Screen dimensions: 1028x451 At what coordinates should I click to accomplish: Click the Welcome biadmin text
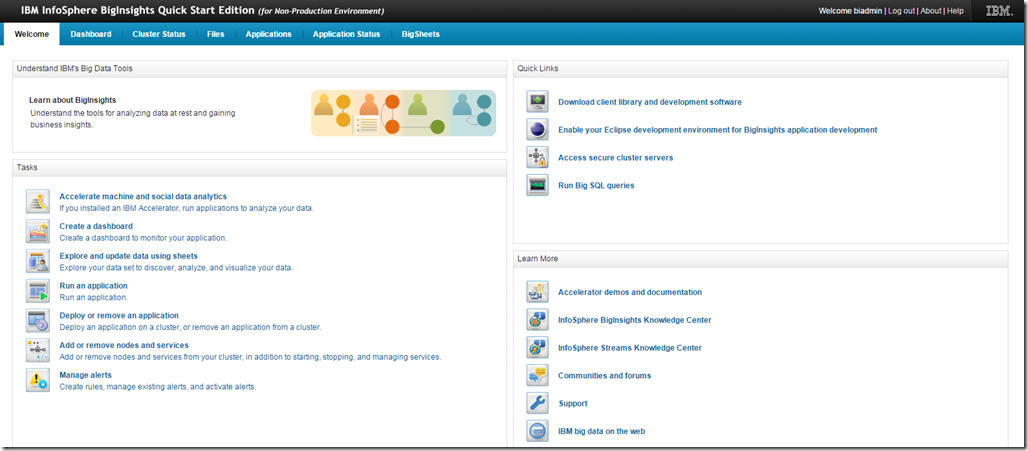click(x=851, y=11)
